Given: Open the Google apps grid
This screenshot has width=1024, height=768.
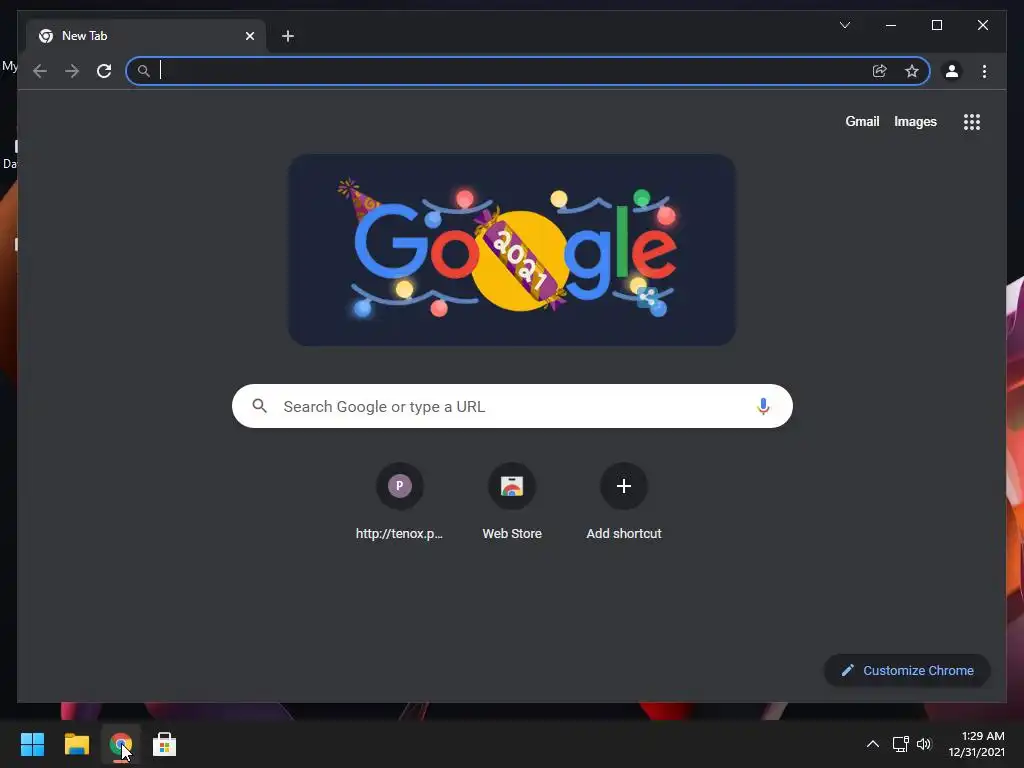Looking at the screenshot, I should coord(972,122).
